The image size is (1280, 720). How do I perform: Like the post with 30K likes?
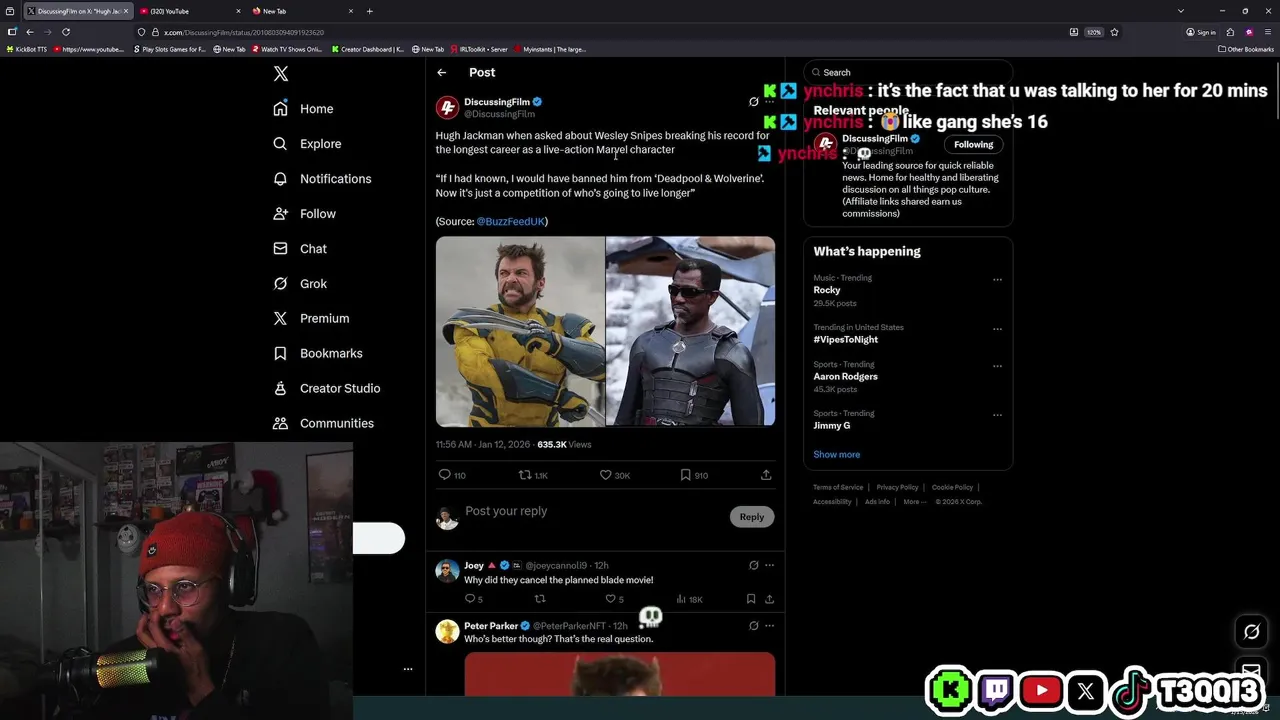coord(614,475)
